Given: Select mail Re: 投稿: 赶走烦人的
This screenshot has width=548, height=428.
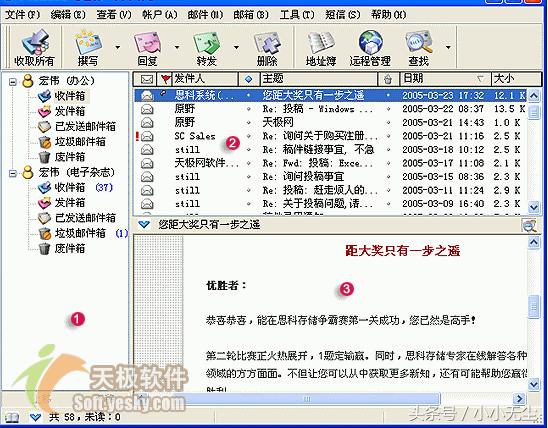Looking at the screenshot, I should [x=330, y=190].
